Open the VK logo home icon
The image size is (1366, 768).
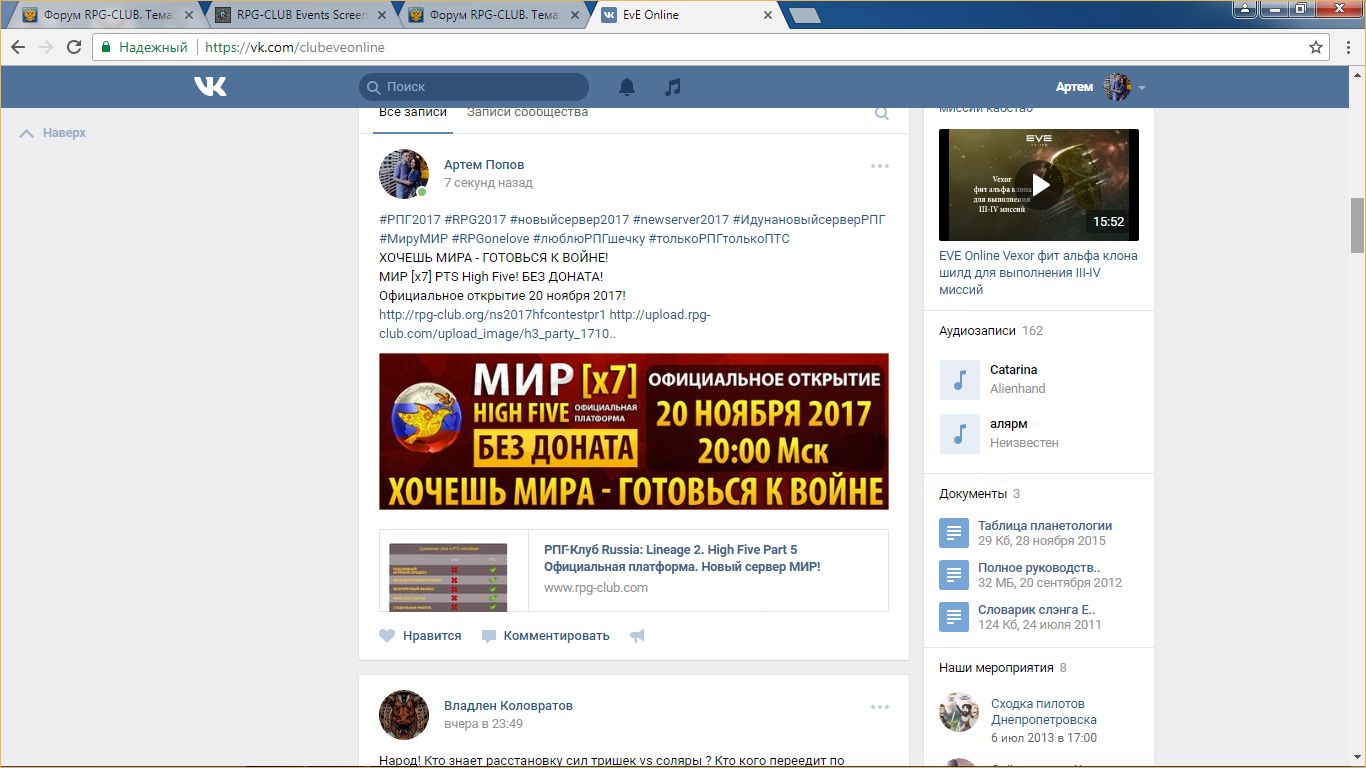click(x=210, y=87)
